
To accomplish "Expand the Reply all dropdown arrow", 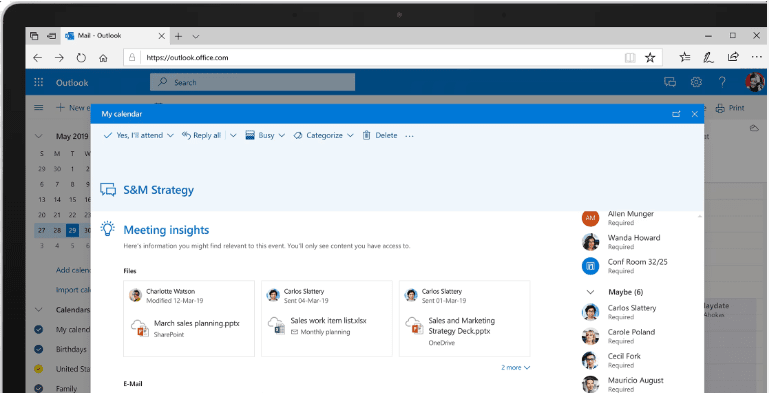I will tap(233, 135).
